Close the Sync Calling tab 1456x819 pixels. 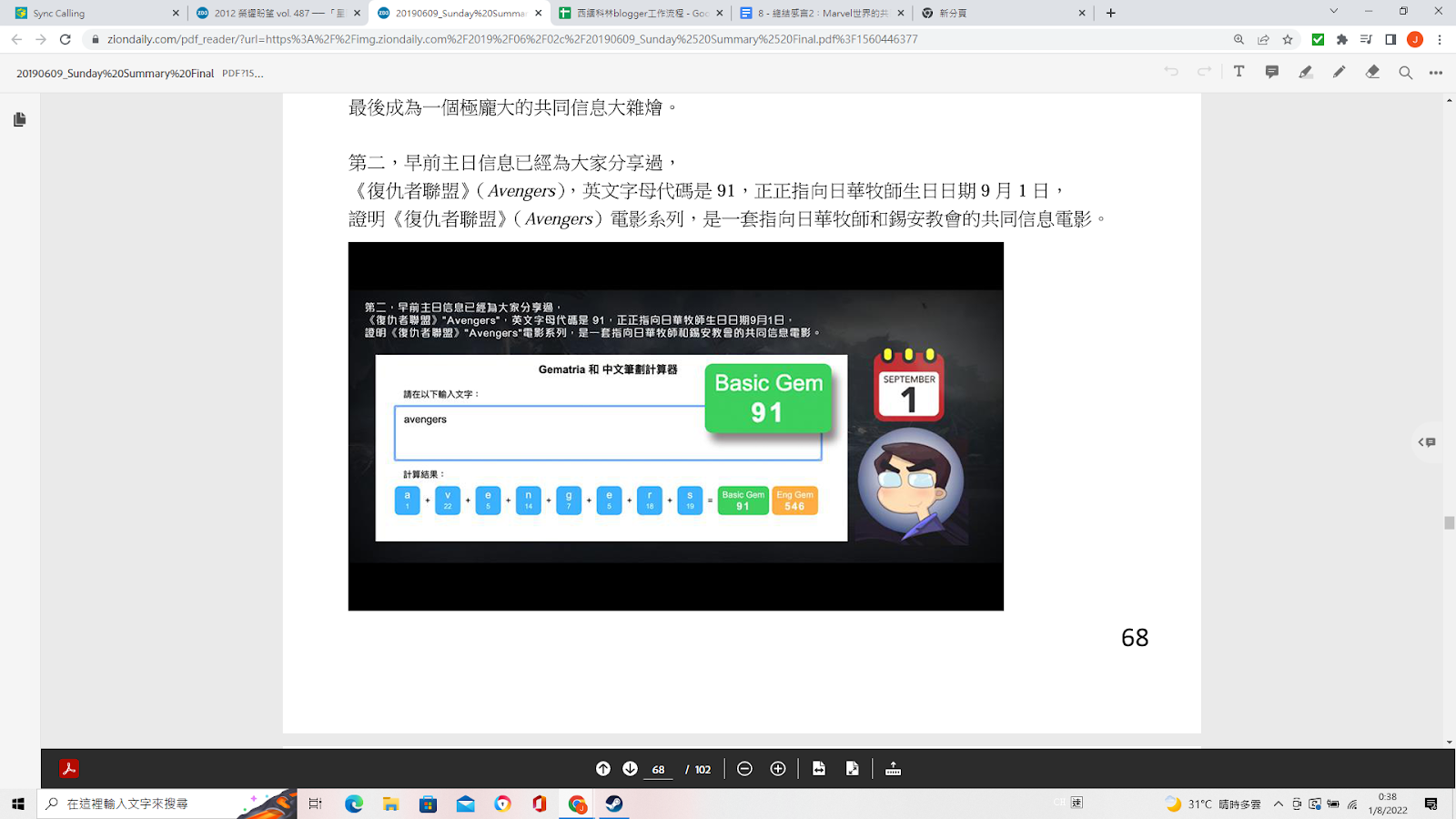[176, 13]
